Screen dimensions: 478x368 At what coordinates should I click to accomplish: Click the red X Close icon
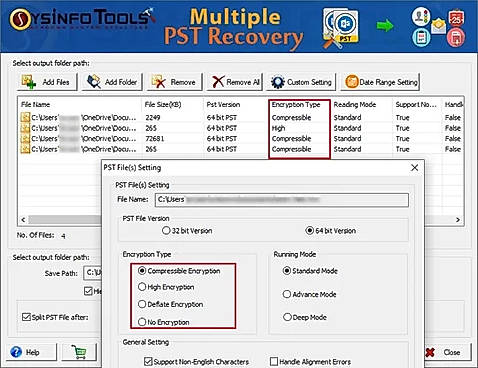point(430,352)
